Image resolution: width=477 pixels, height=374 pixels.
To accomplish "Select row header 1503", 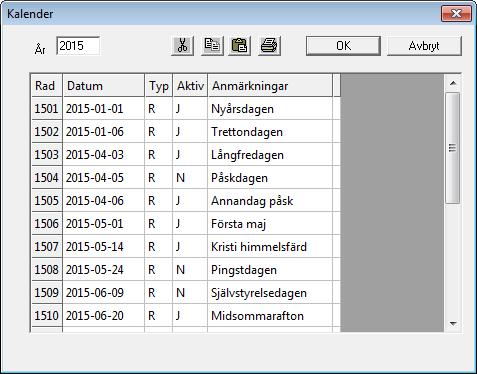I will click(x=47, y=155).
